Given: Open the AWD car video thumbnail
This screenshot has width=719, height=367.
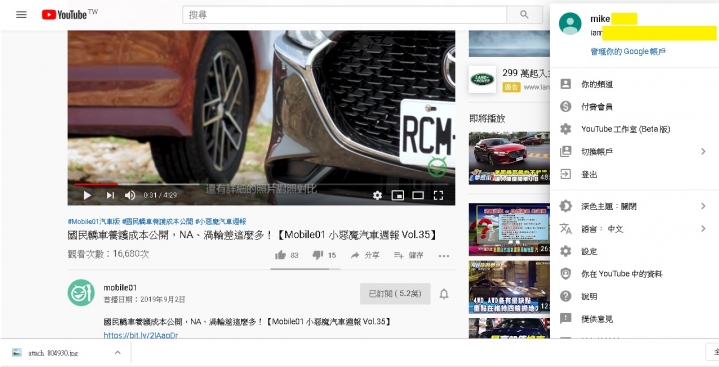Looking at the screenshot, I should click(x=509, y=287).
